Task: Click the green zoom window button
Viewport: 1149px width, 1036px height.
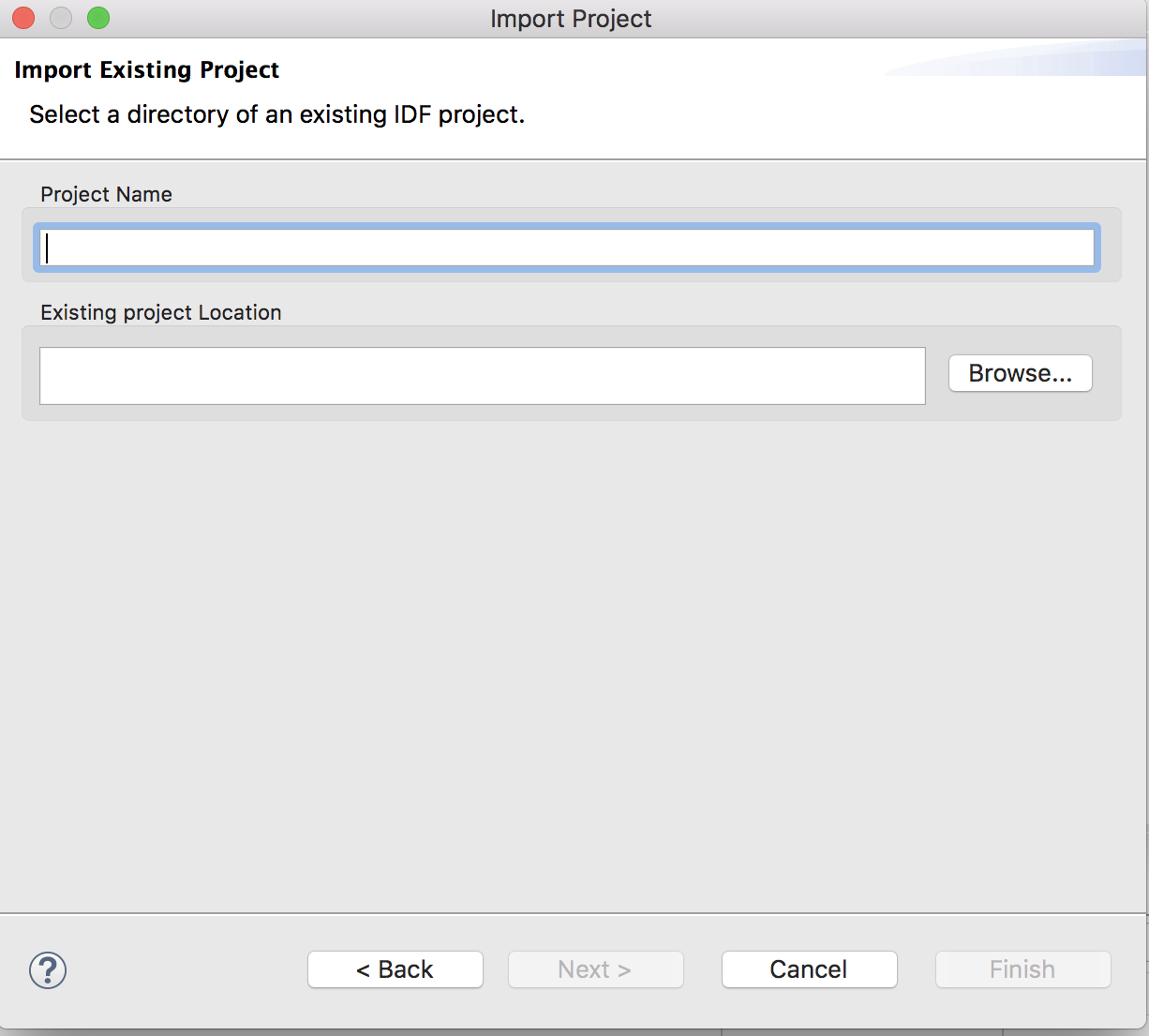Action: [97, 17]
